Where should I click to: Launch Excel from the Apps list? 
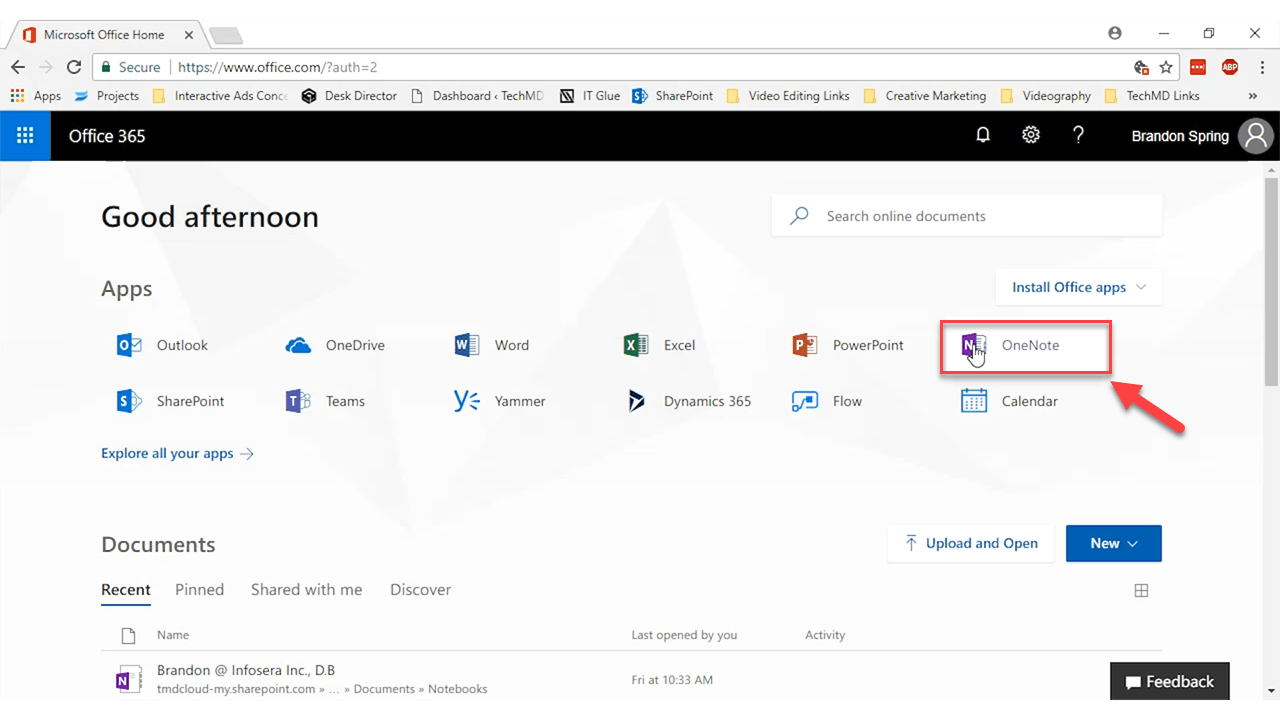pos(659,345)
